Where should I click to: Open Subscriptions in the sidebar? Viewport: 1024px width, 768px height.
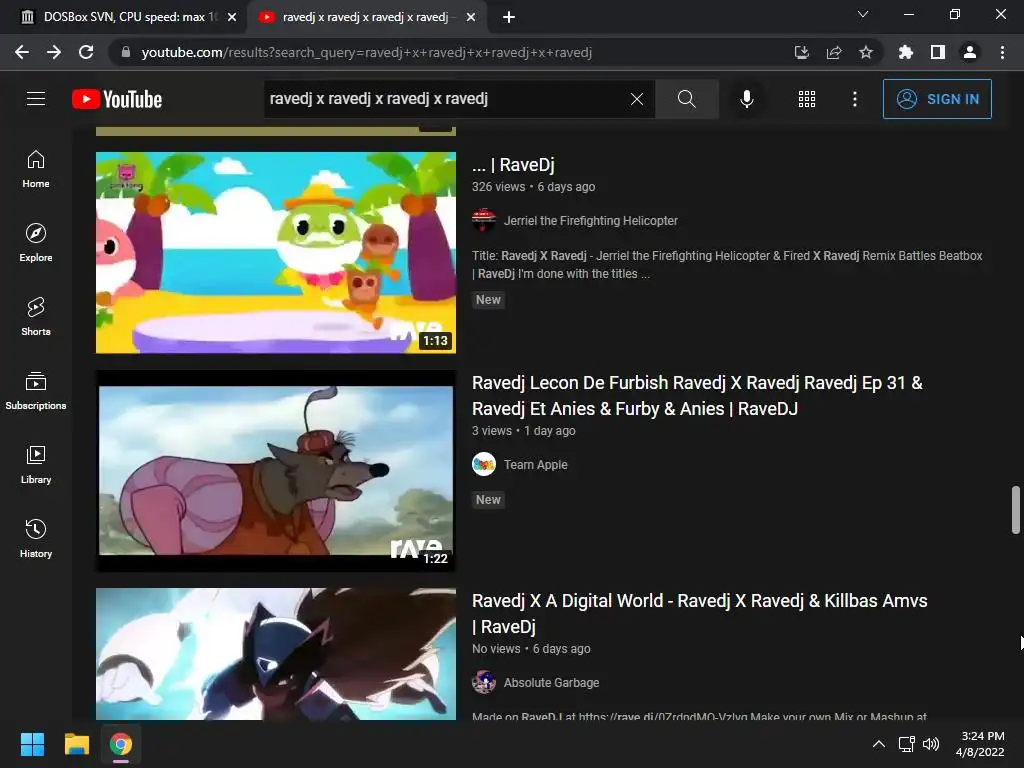tap(36, 391)
